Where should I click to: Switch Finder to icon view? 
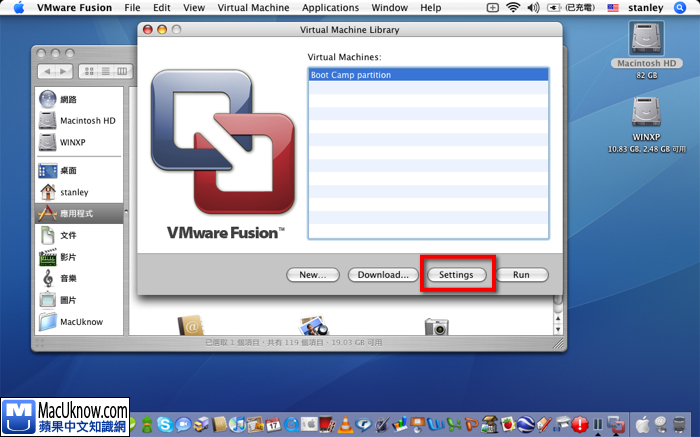(88, 72)
